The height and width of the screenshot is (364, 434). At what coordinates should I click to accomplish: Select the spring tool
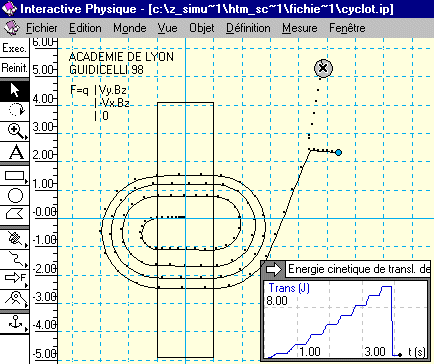(x=14, y=259)
